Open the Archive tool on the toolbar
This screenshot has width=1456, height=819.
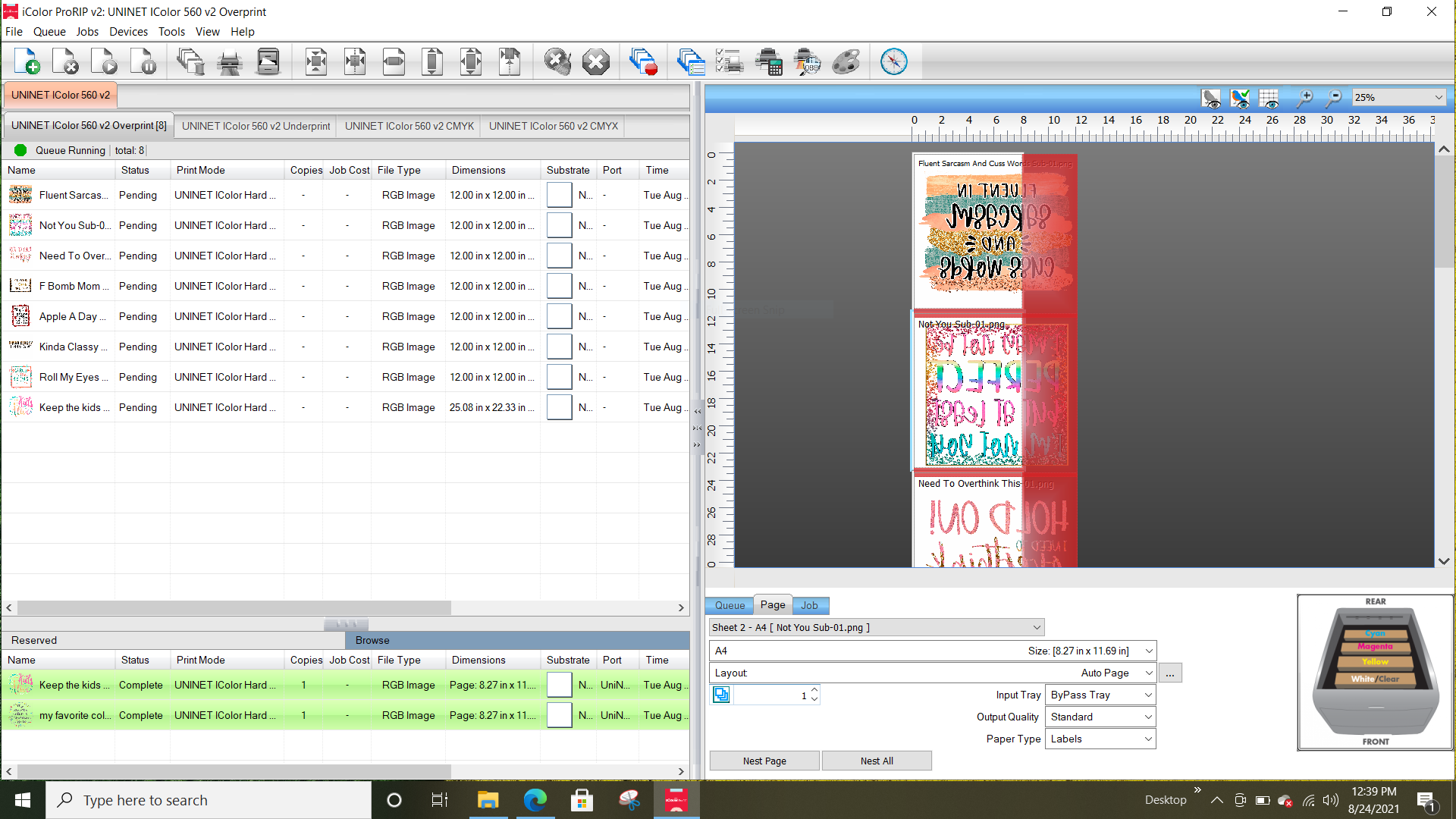coord(268,61)
